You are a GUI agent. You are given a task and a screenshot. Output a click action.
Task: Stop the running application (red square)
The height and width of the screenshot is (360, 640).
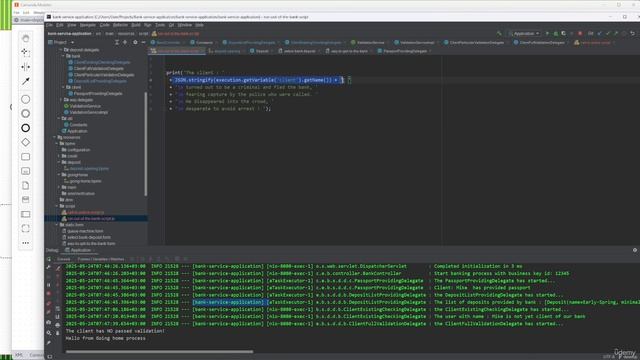tap(580, 33)
